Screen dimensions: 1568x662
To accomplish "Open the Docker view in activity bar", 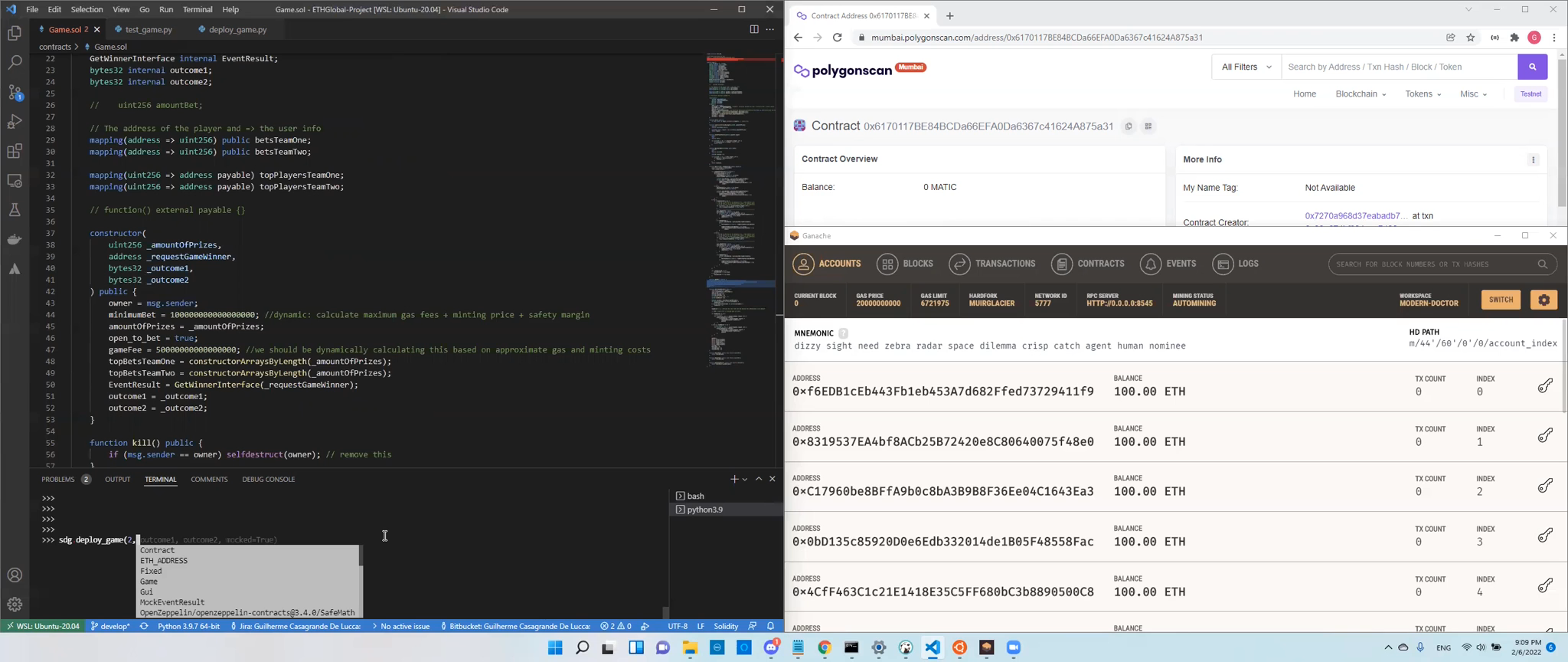I will click(x=15, y=239).
